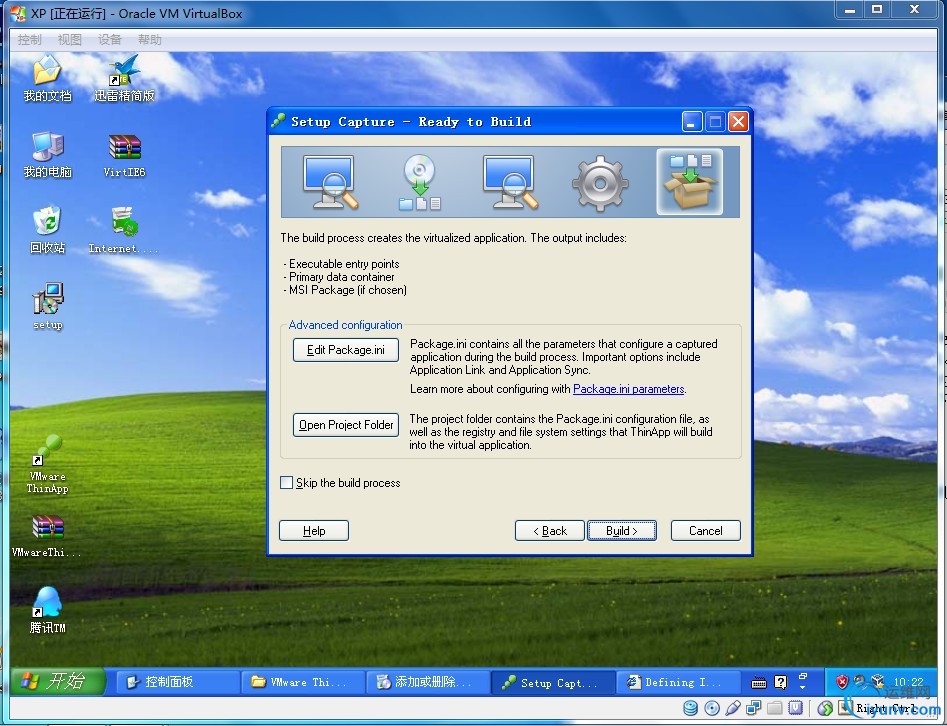The height and width of the screenshot is (726, 947).
Task: Click the system tray clock
Action: pyautogui.click(x=908, y=682)
